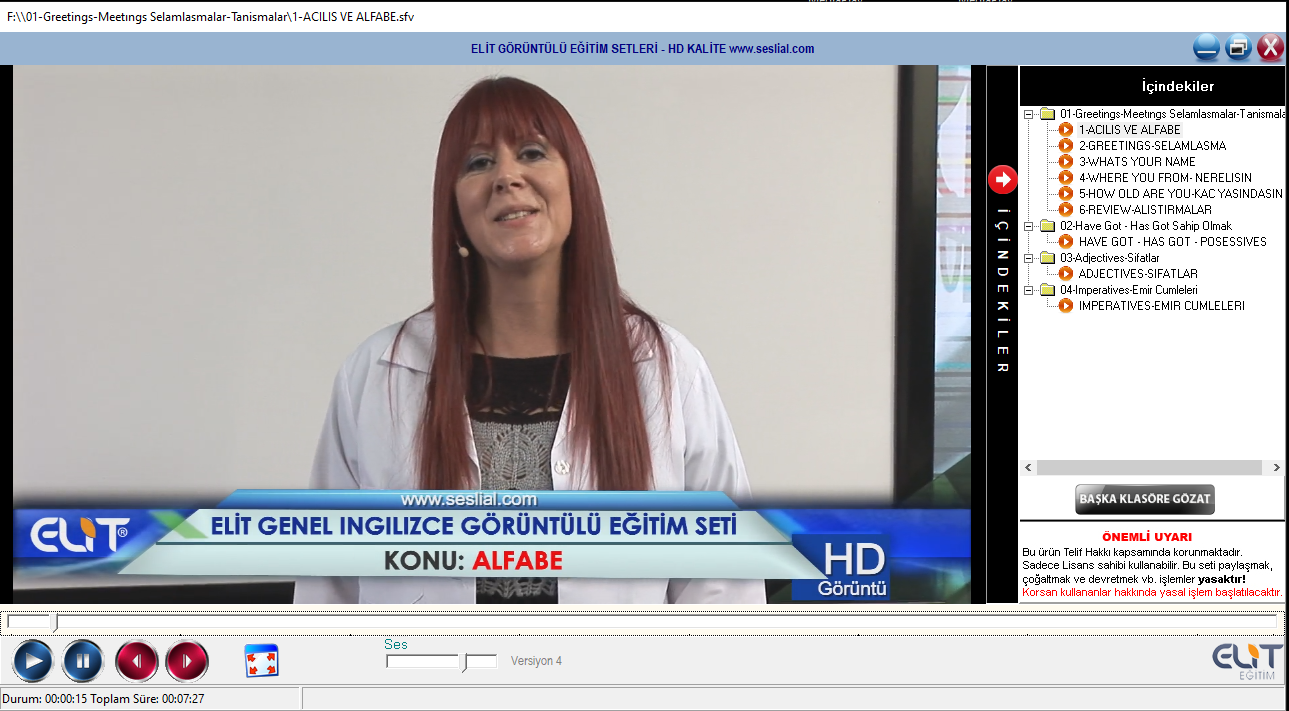Click the play icon beside ADJECTIVES-SIFATLAR
This screenshot has height=711, width=1289.
1066,274
